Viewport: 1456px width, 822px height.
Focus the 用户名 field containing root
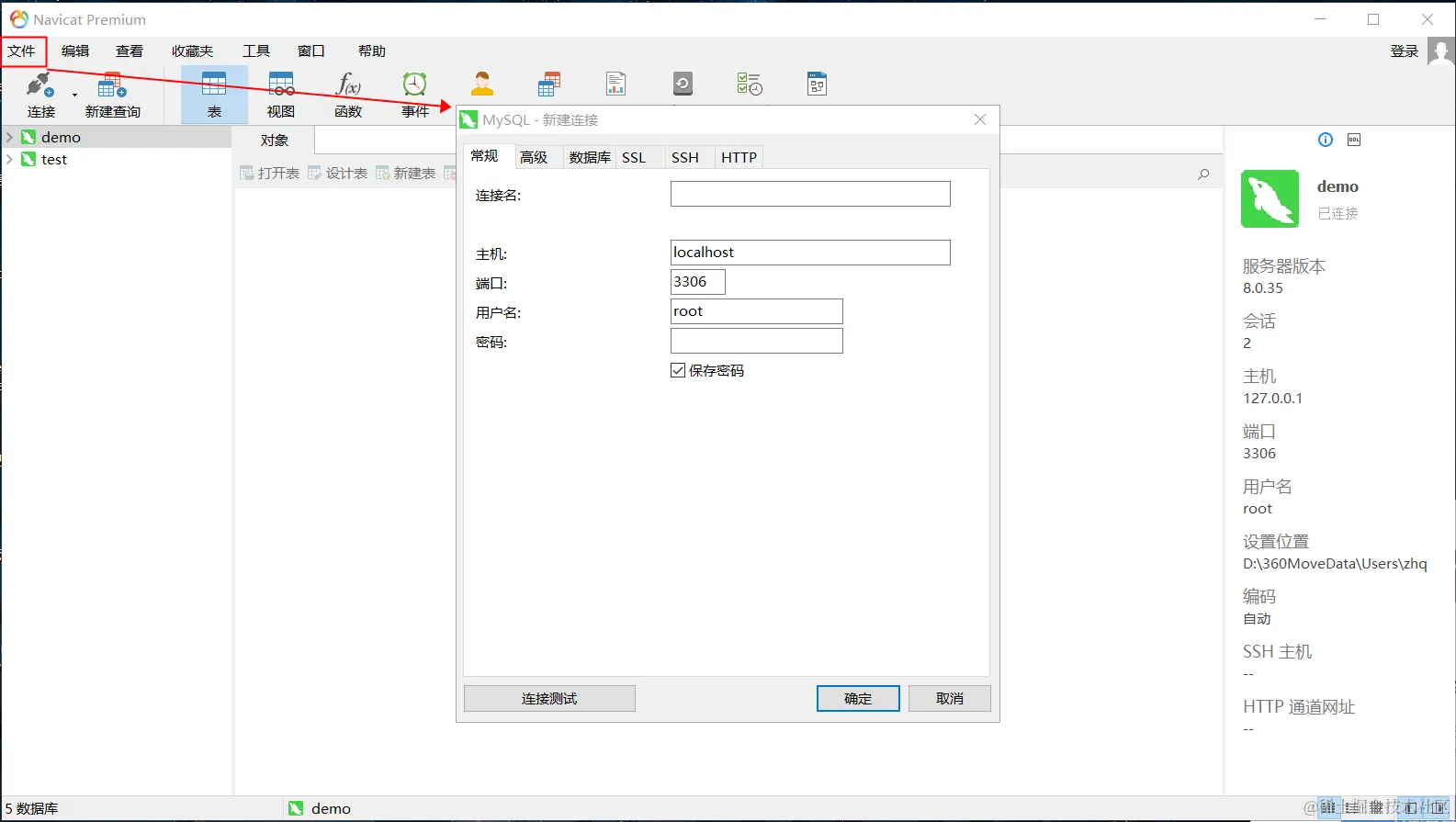[x=757, y=311]
